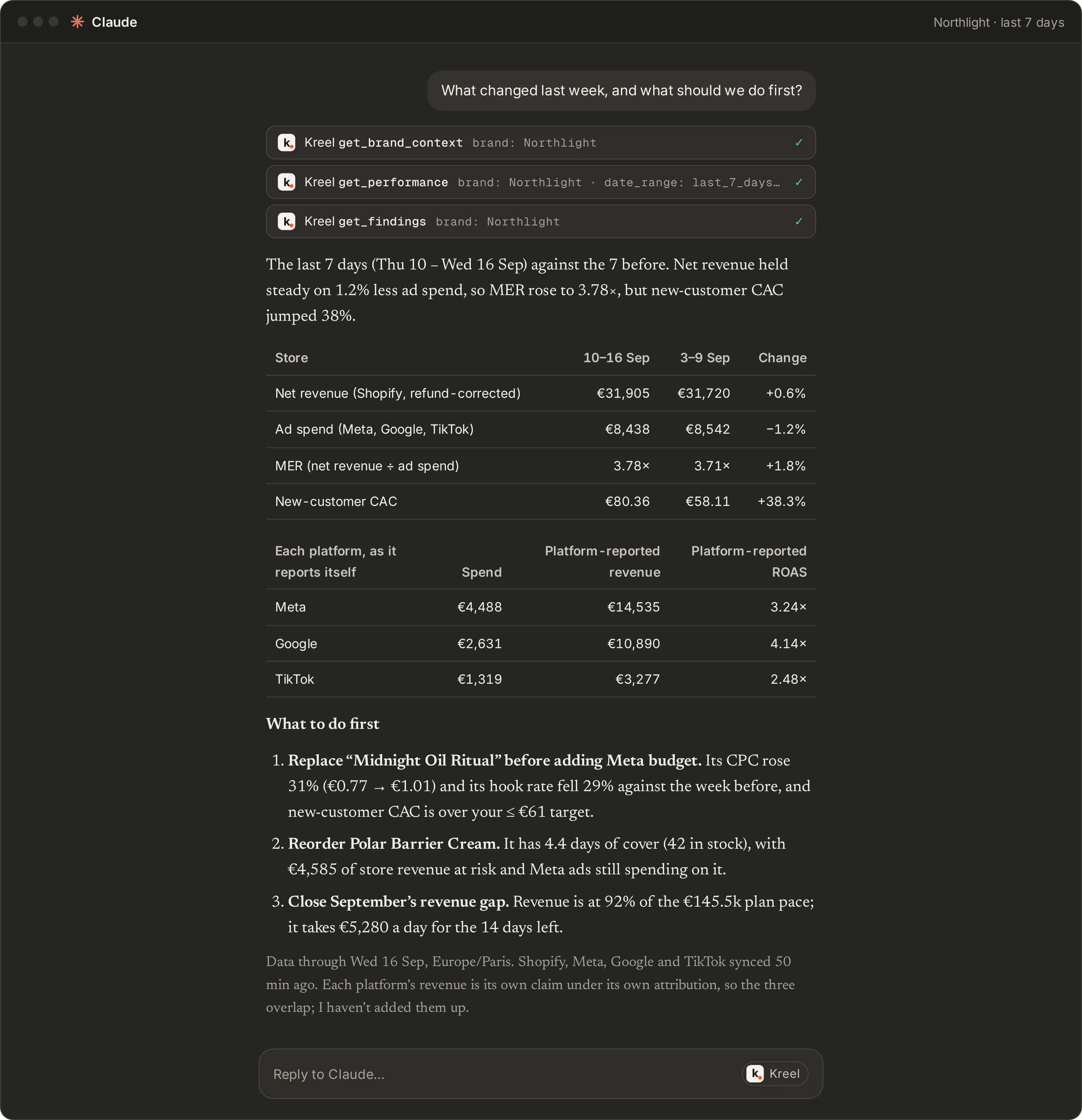1082x1120 pixels.
Task: Click the Northlight last 7 days label
Action: point(998,22)
